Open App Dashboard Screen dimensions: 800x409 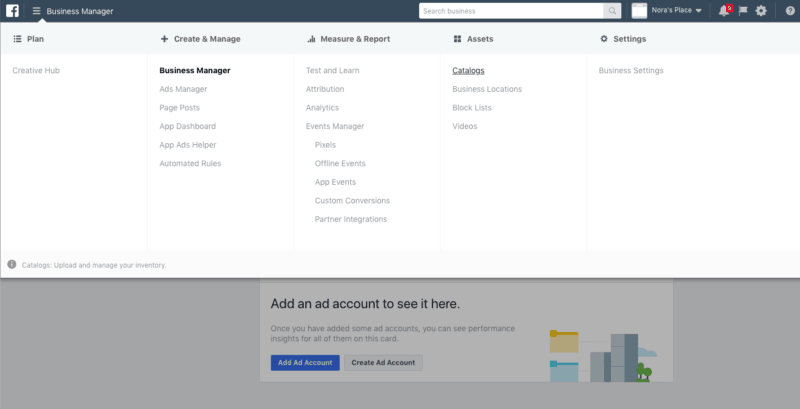(188, 126)
